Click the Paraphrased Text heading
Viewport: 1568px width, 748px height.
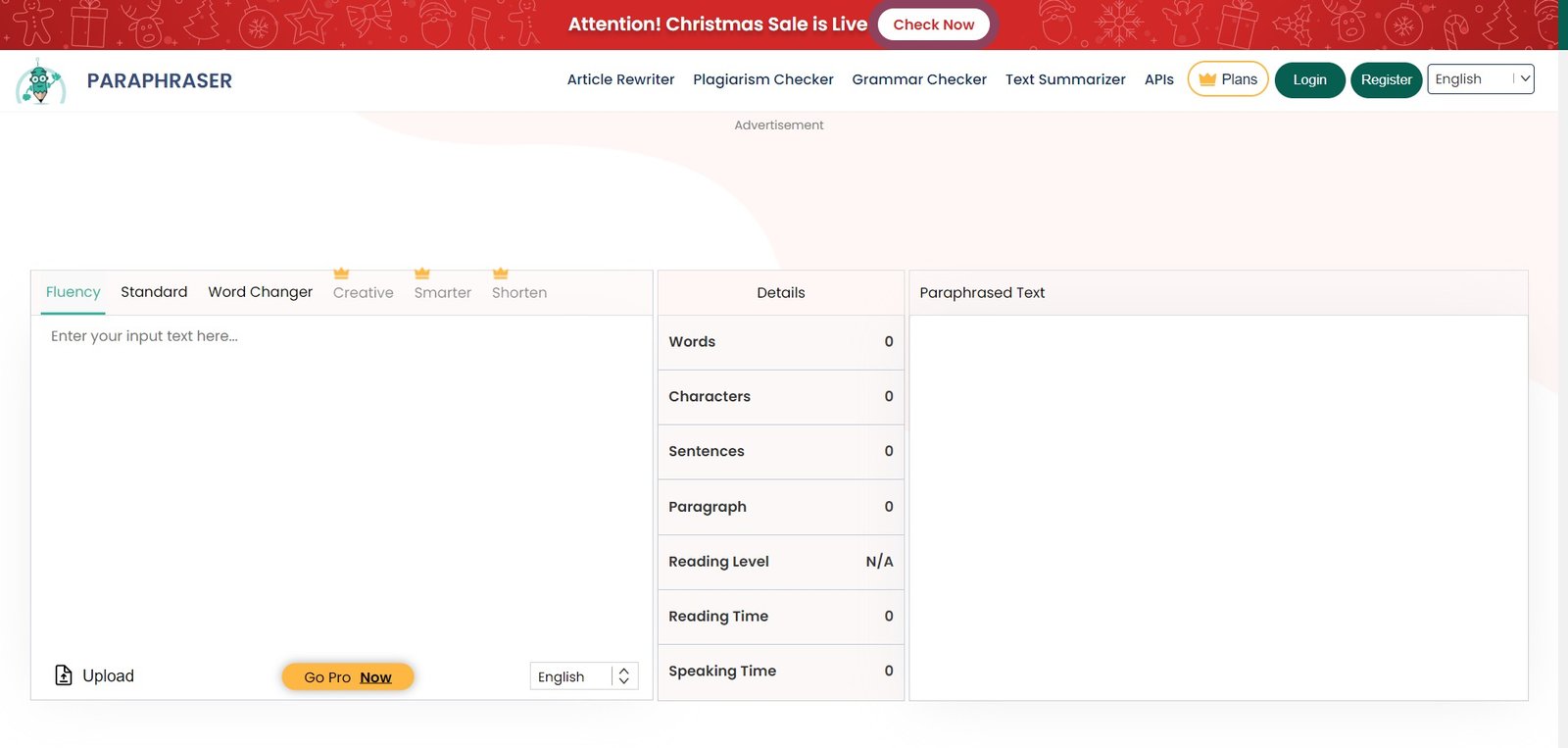click(982, 292)
